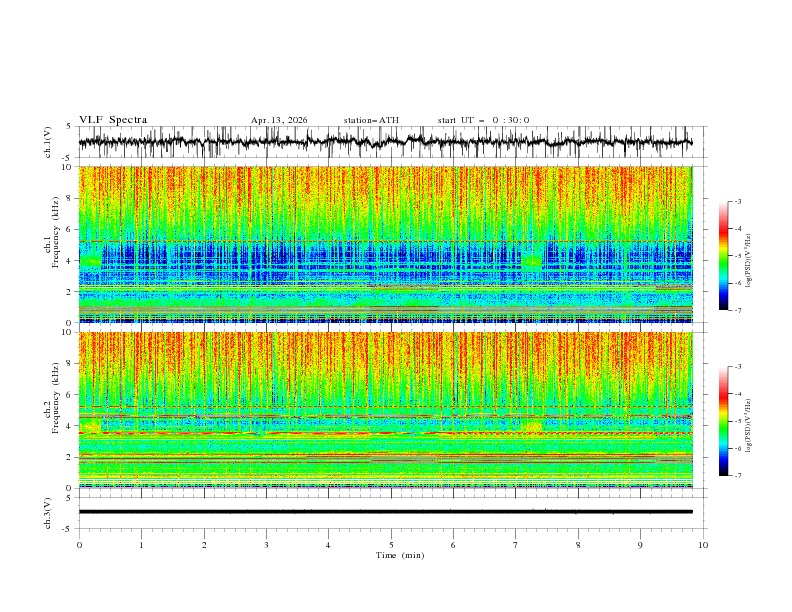Viewport: 792px width, 612px height.
Task: Click the "-7" label on ch.1 colorbar
Action: 738,310
